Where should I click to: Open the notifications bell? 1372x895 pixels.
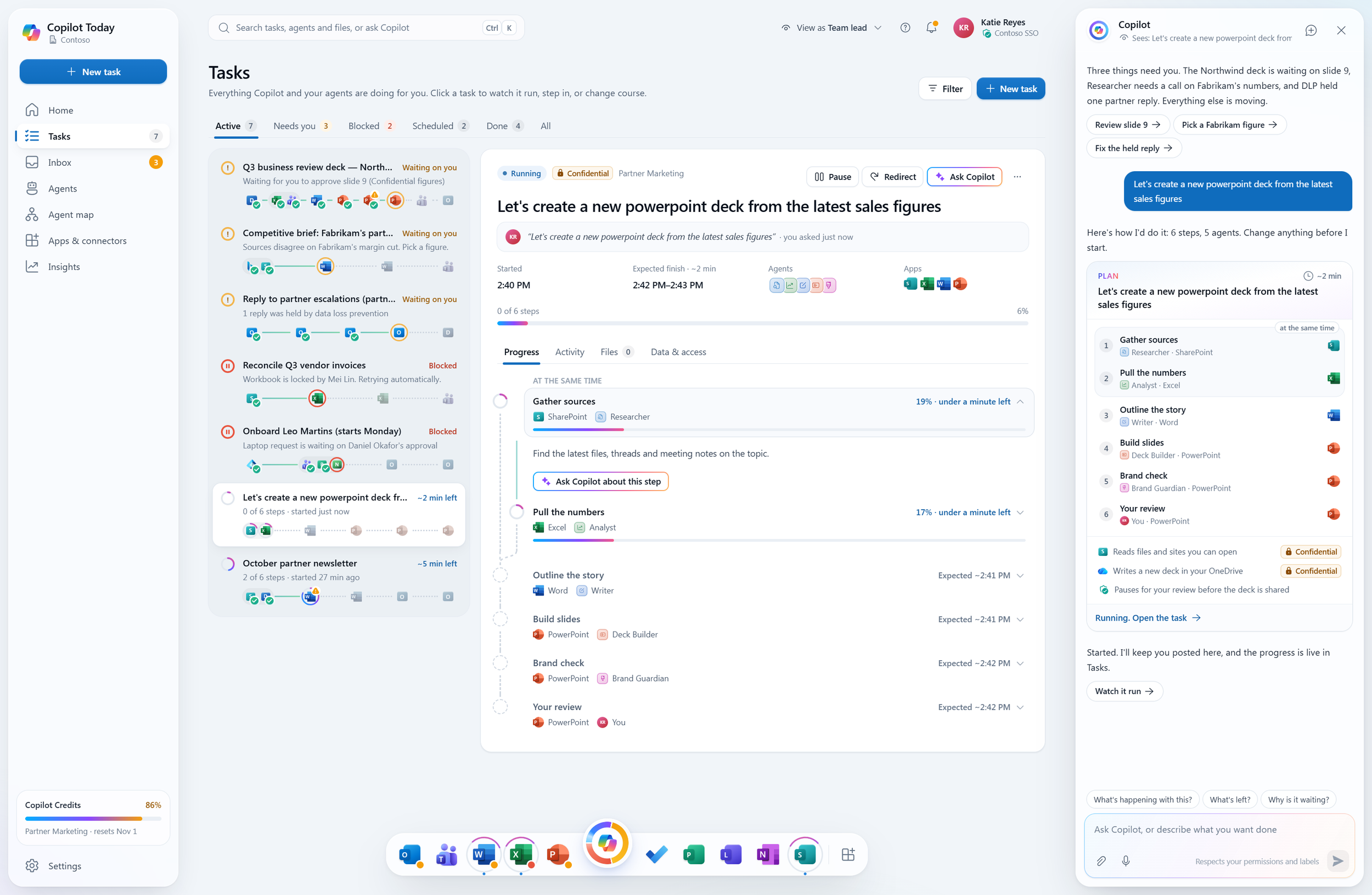pyautogui.click(x=931, y=27)
